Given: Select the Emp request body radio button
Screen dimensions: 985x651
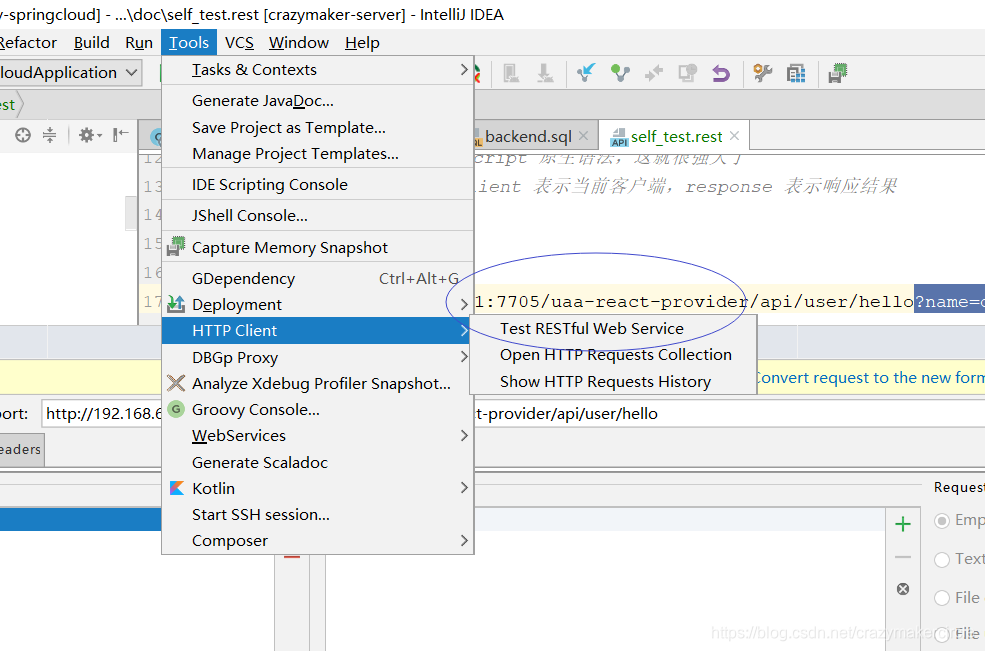Looking at the screenshot, I should [941, 520].
